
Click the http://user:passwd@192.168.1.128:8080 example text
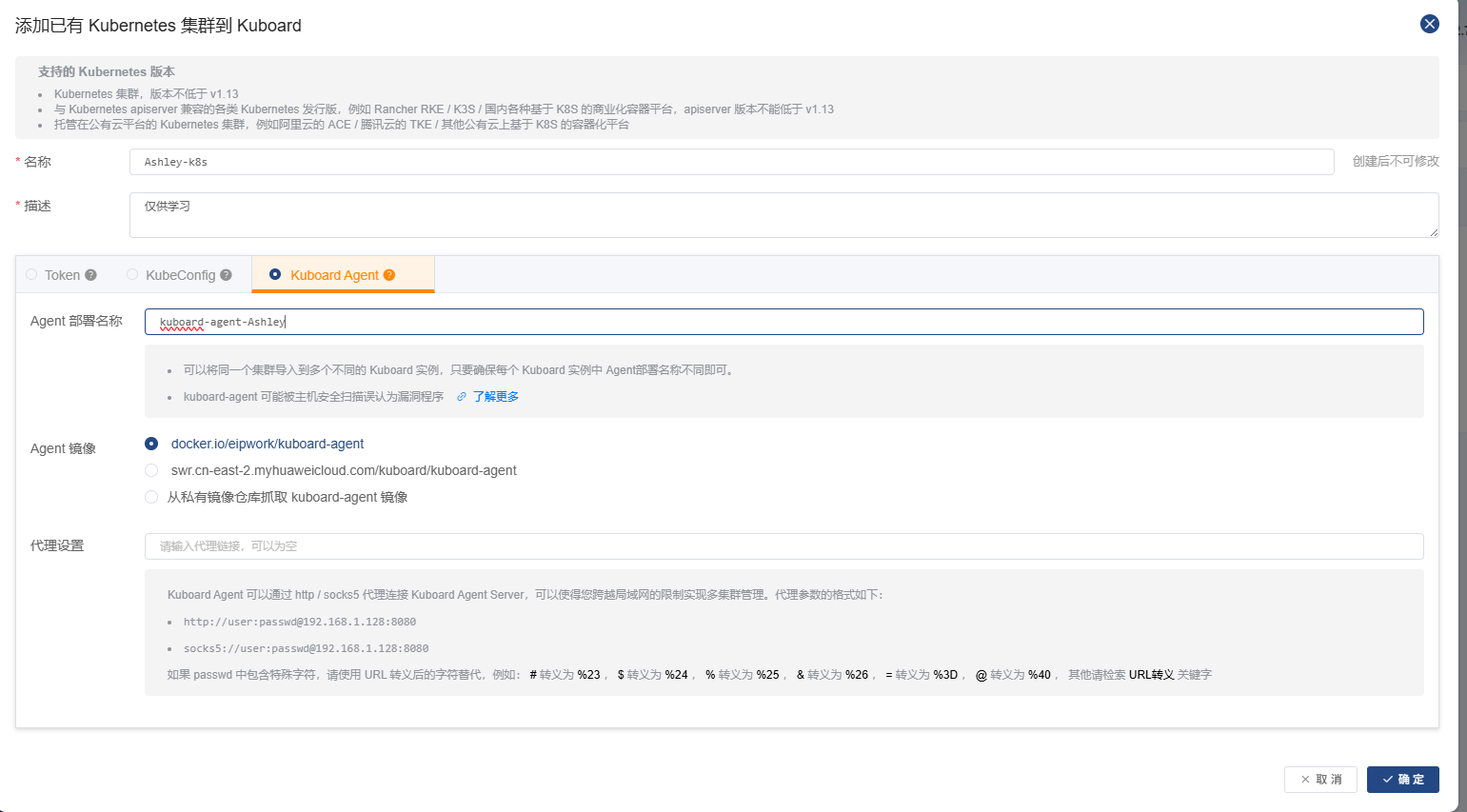coord(300,622)
